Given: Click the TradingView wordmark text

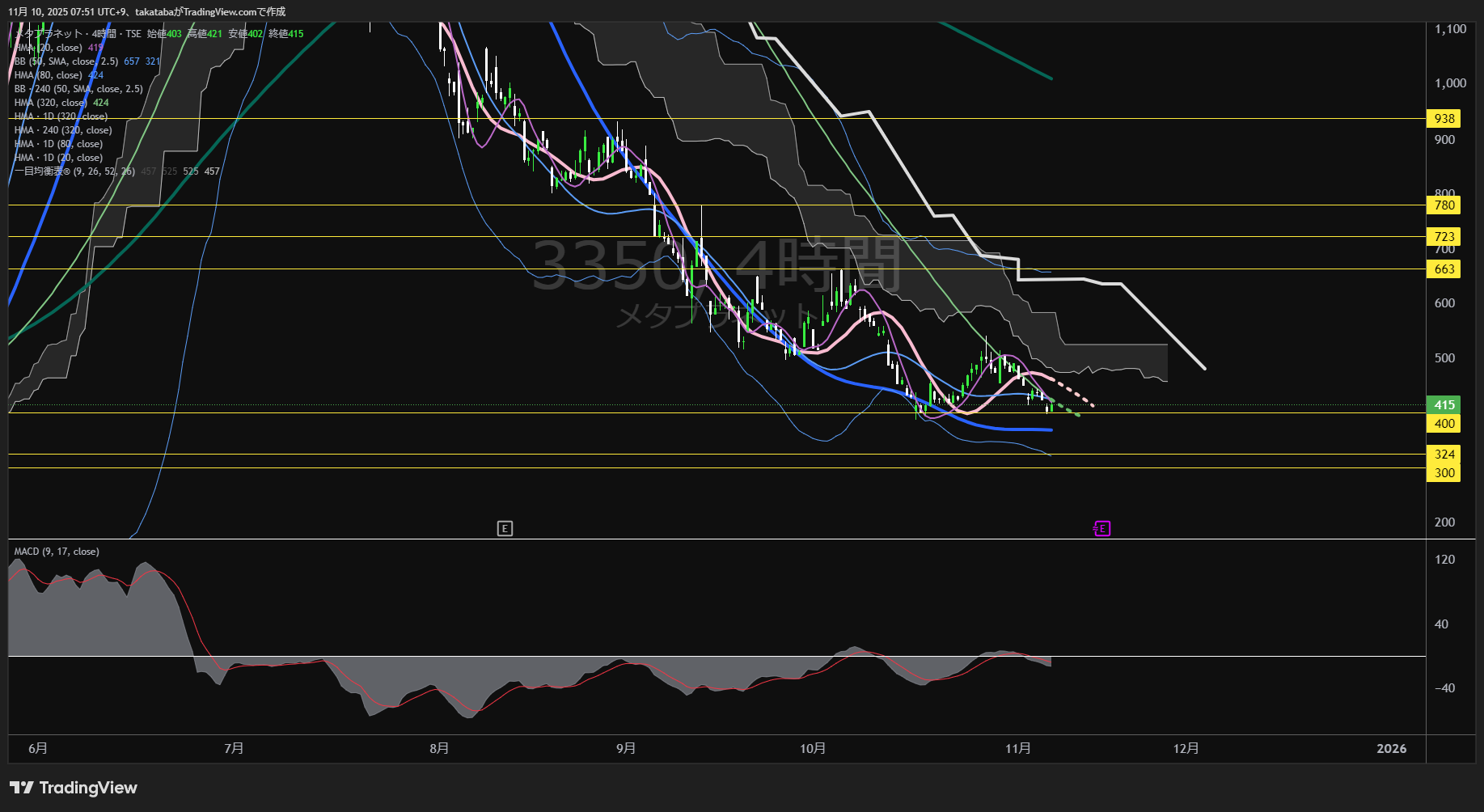Looking at the screenshot, I should 88,788.
